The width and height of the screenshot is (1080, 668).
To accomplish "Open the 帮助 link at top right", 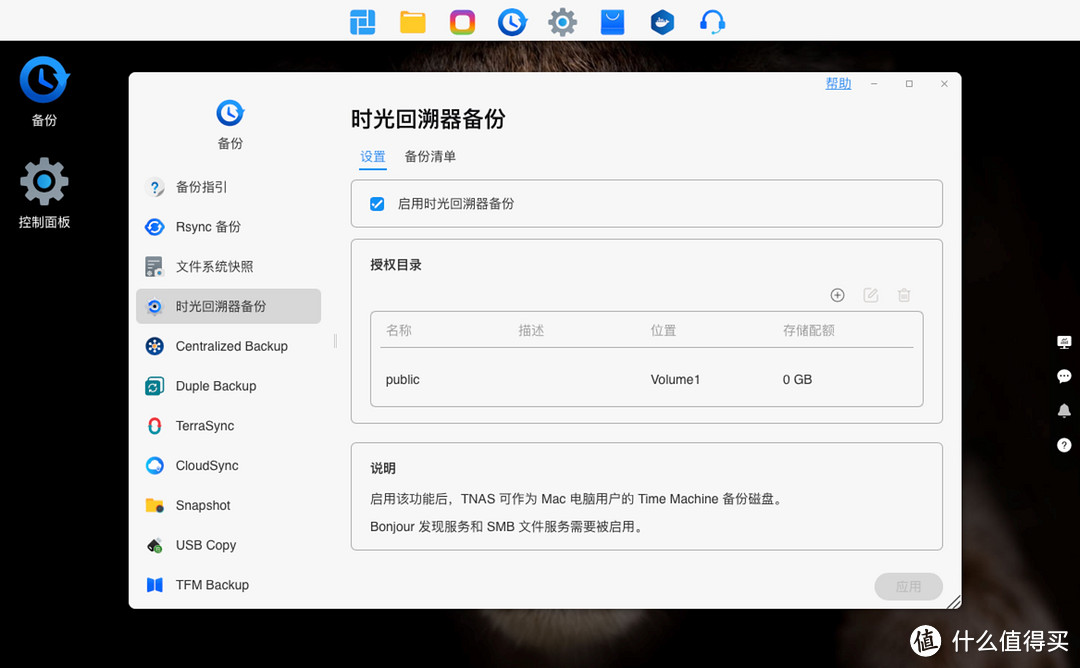I will 838,83.
